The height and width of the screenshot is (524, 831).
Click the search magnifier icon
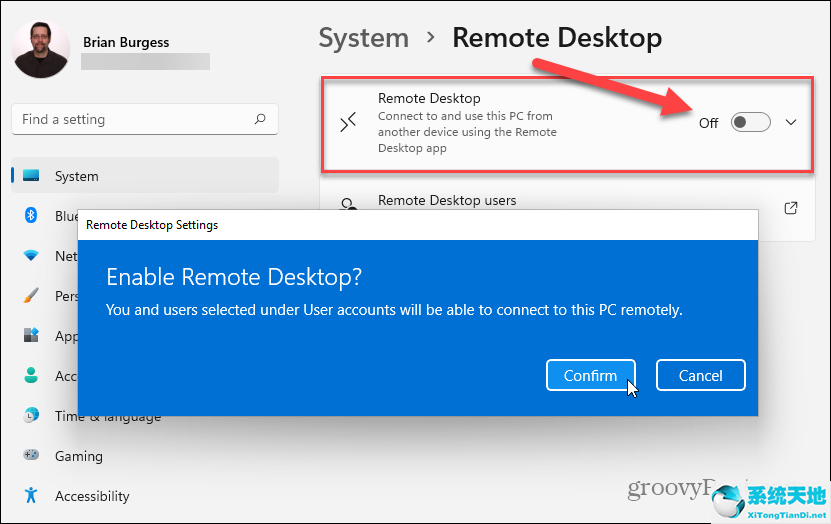click(260, 119)
